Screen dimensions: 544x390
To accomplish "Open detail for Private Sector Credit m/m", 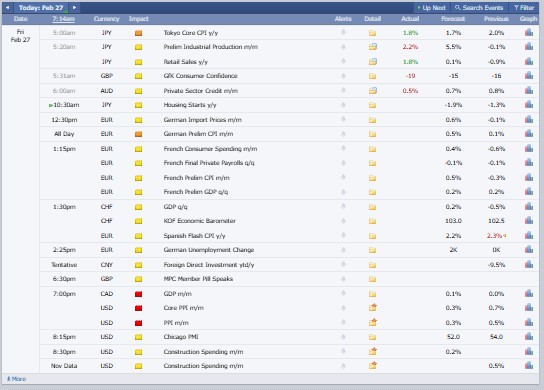I will pyautogui.click(x=373, y=91).
